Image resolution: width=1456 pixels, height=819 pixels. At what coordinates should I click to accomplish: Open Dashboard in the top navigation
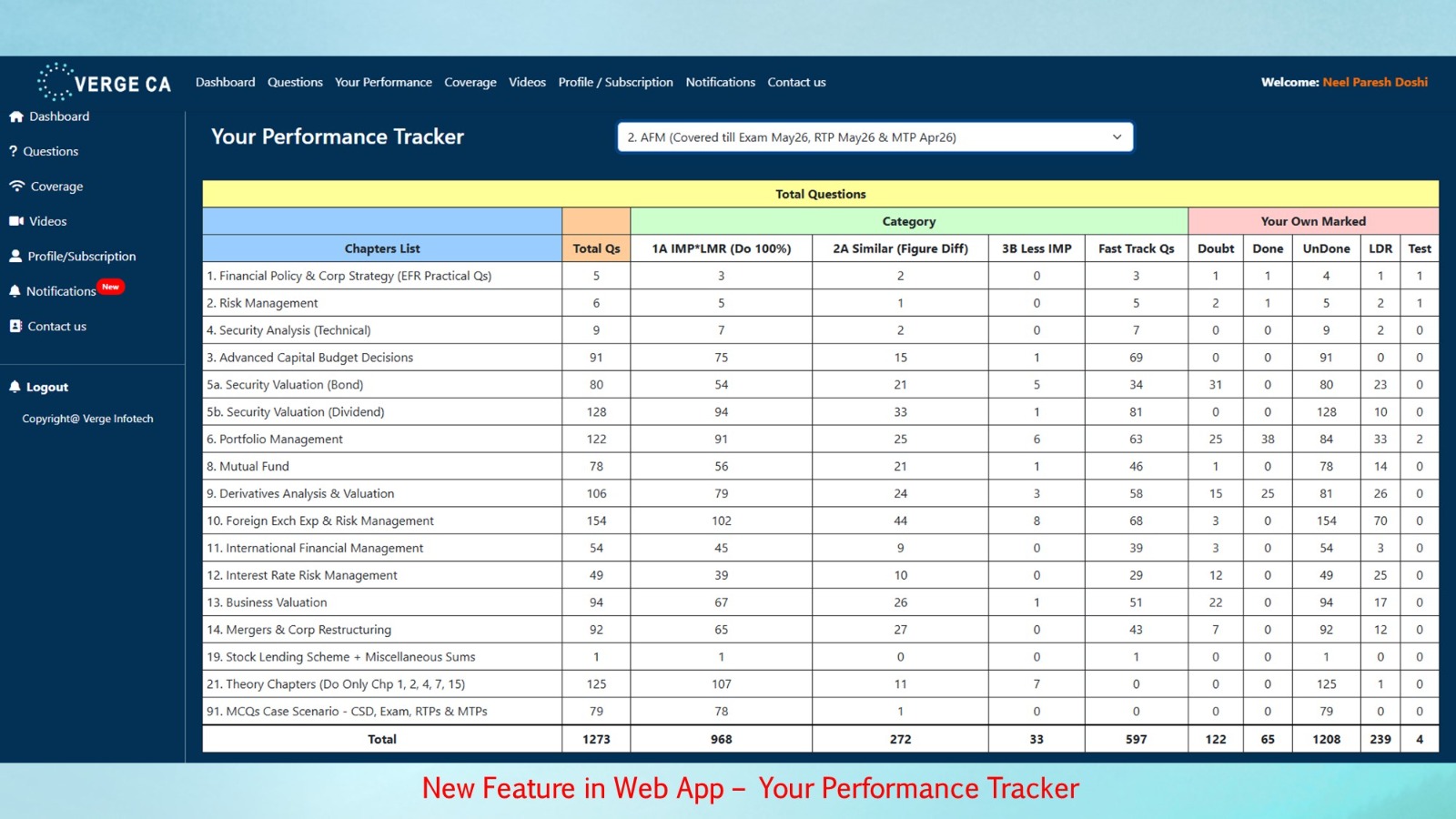[226, 82]
